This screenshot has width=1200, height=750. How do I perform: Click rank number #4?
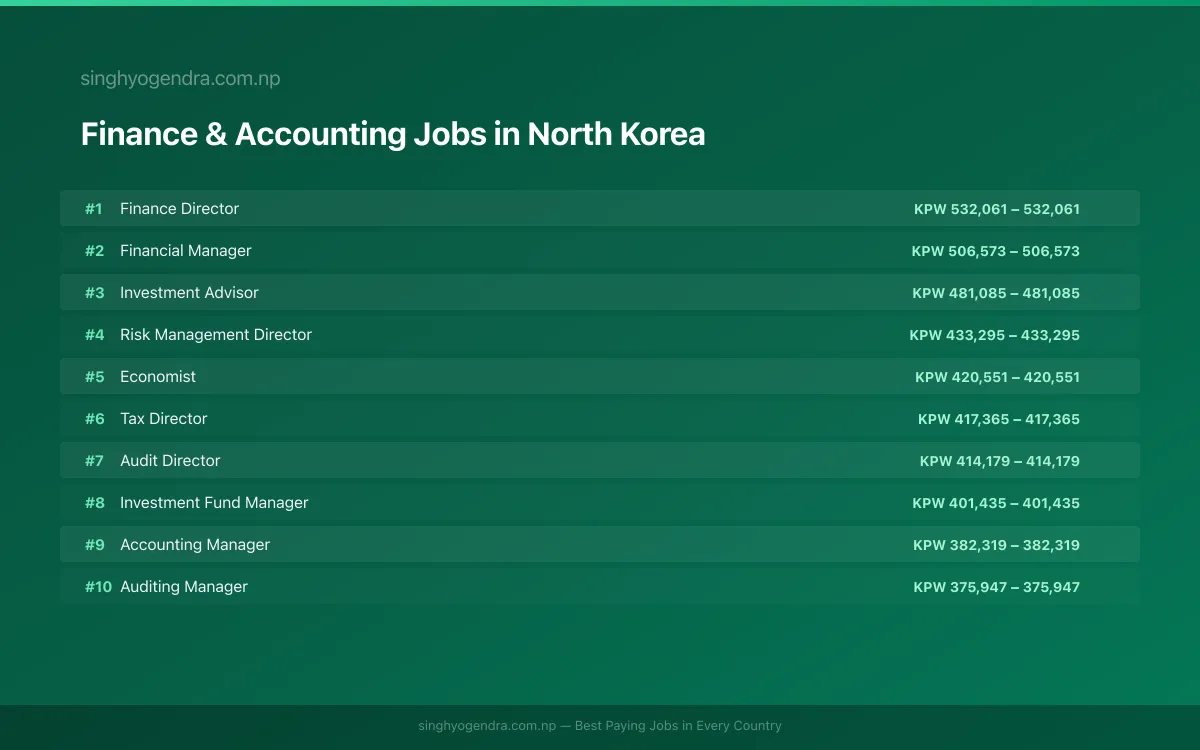[x=94, y=335]
